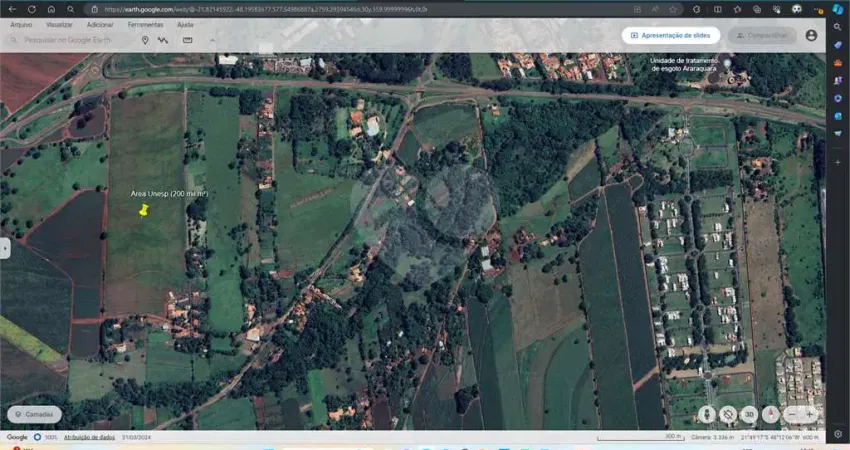Select the Measure distance ruler icon
Viewport: 850px width, 450px height.
(187, 40)
